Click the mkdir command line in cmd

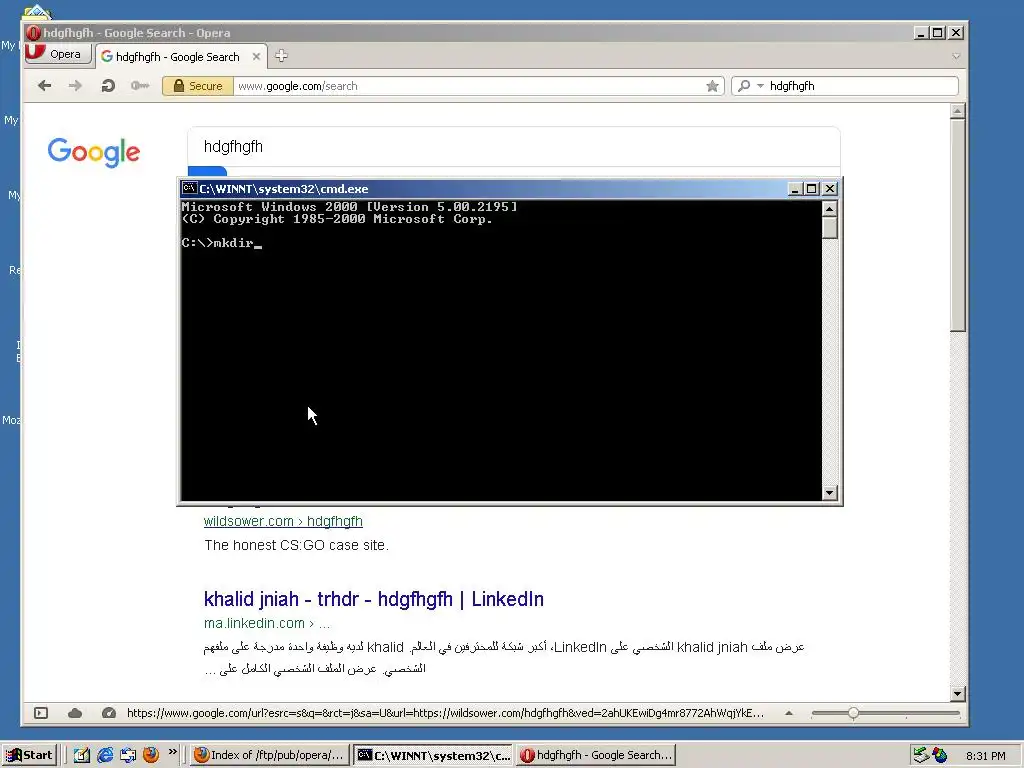coord(221,243)
